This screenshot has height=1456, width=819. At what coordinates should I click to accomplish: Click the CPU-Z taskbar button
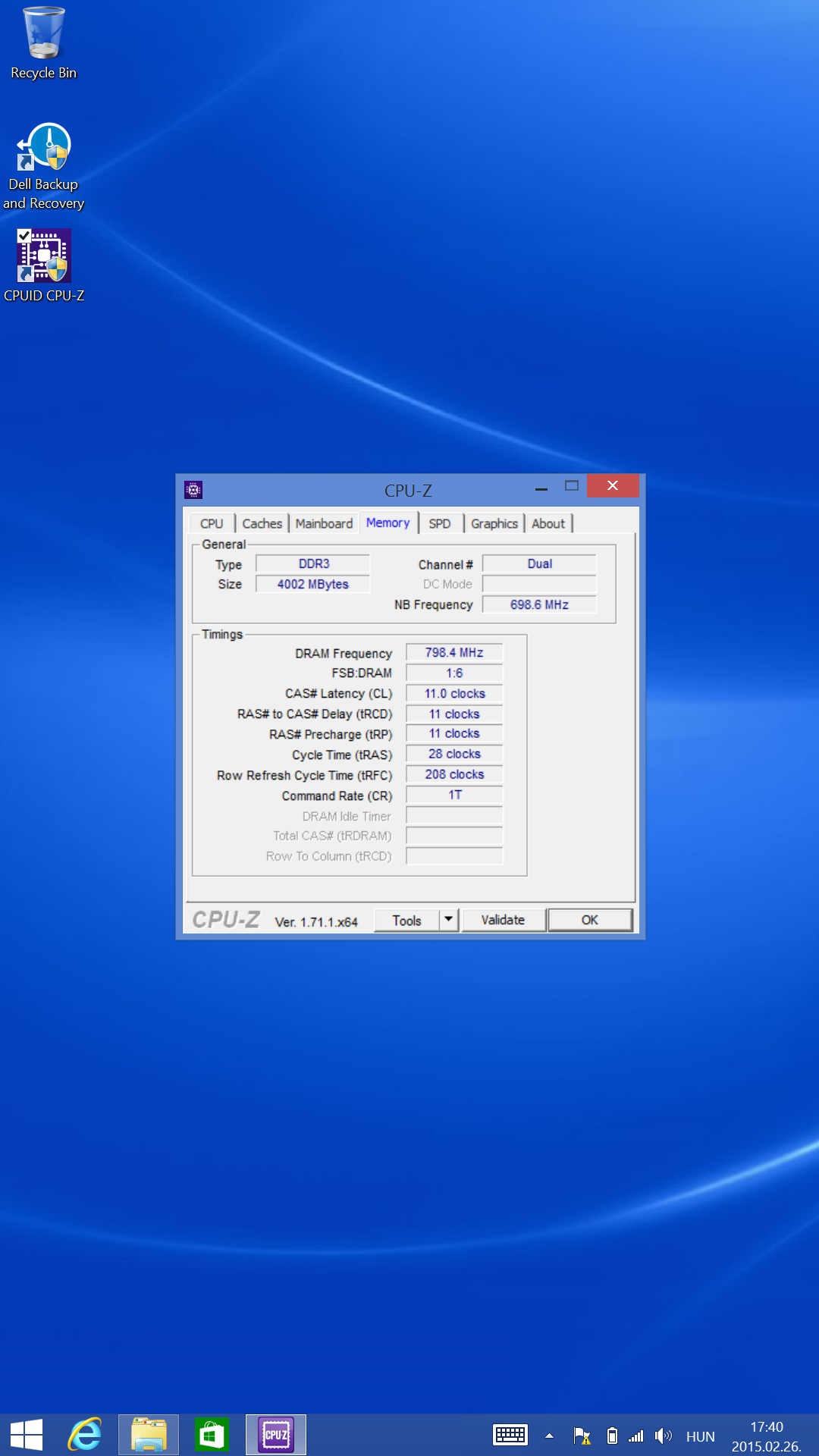(276, 1435)
